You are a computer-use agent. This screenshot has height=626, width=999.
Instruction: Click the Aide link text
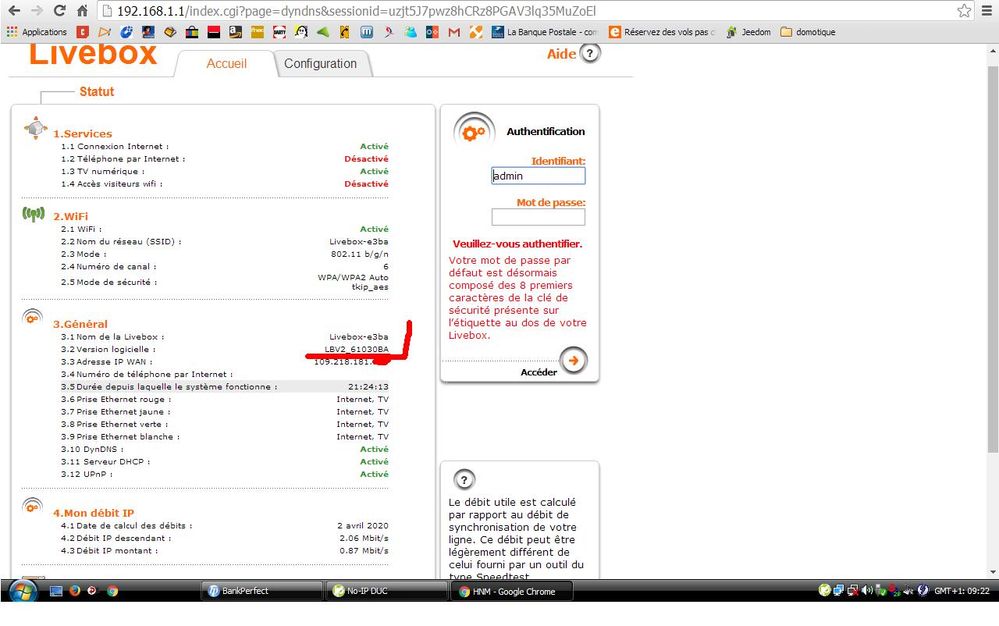(x=561, y=54)
